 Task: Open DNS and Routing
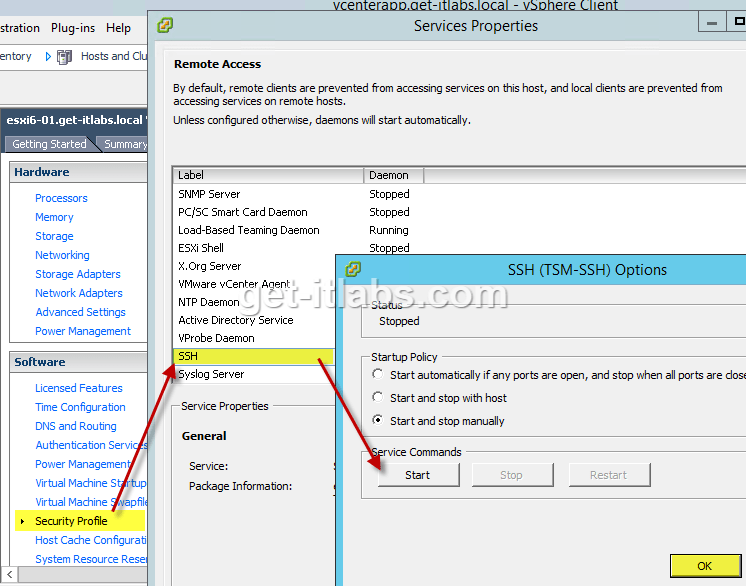76,426
